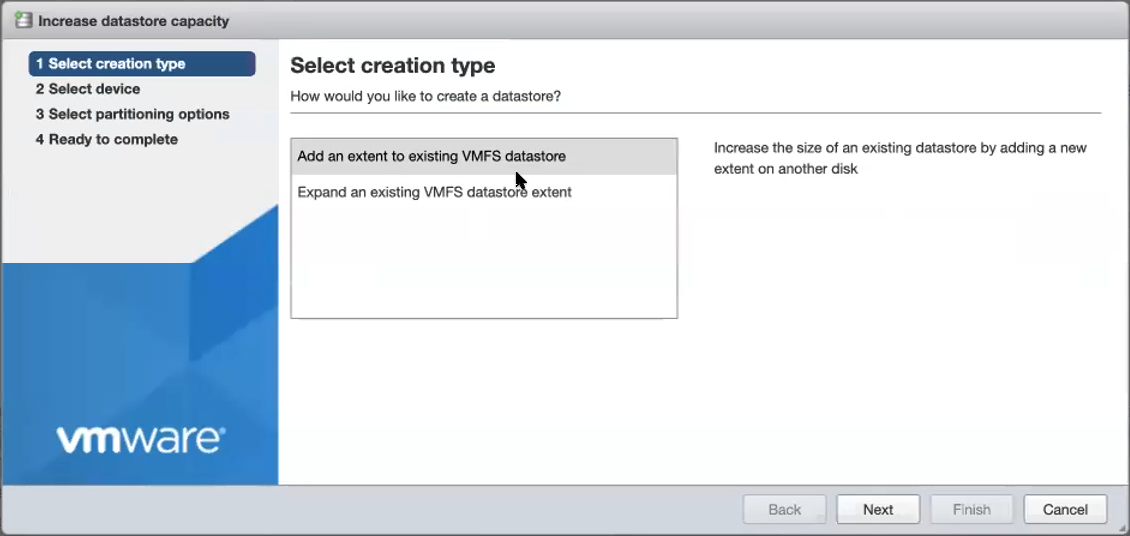Cancel the datastore capacity wizard
This screenshot has width=1130, height=536.
click(1065, 509)
